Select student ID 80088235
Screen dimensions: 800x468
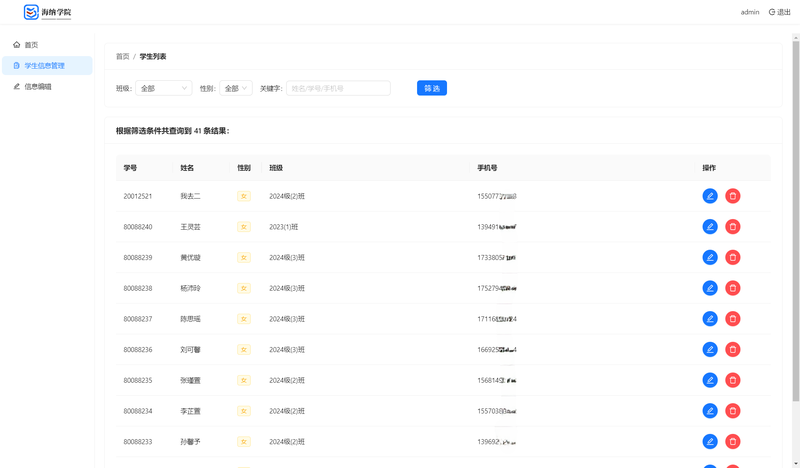pos(138,380)
